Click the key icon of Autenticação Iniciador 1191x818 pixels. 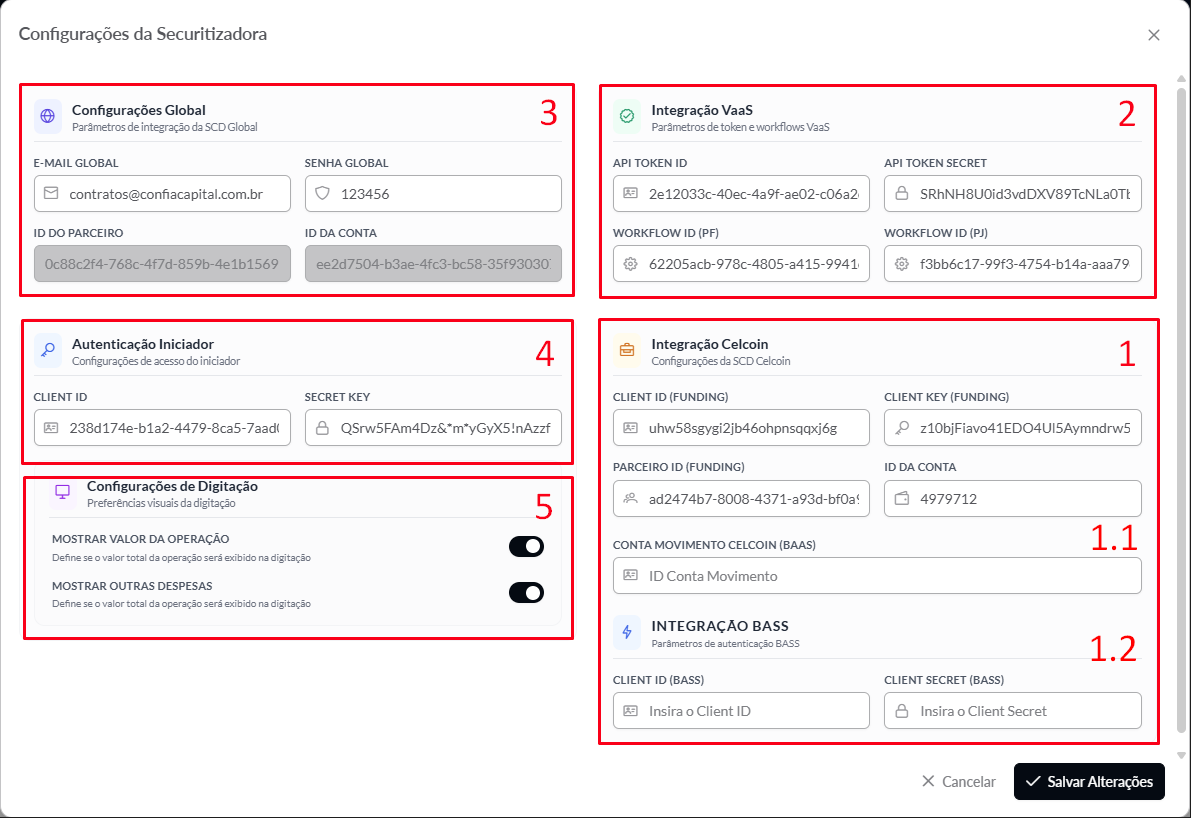click(48, 350)
